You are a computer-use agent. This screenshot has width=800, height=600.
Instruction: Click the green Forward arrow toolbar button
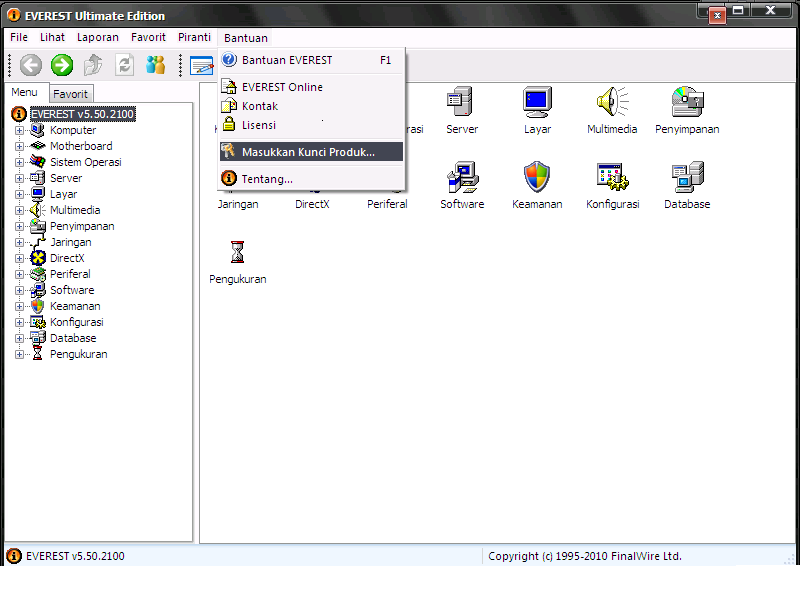click(62, 65)
